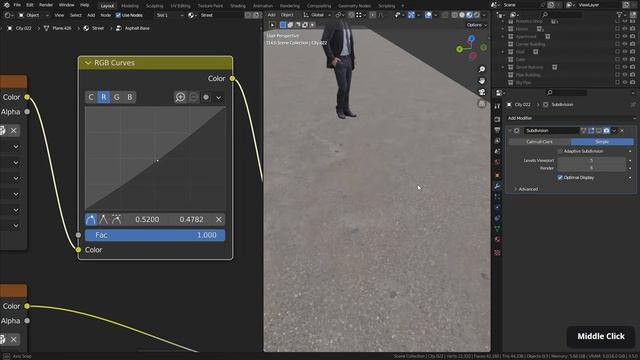
Task: Select rendered viewport shading mode
Action: [x=477, y=15]
